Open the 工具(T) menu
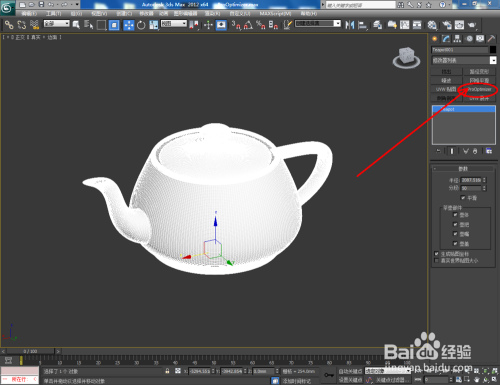Viewport: 500px width, 385px height. [54, 14]
